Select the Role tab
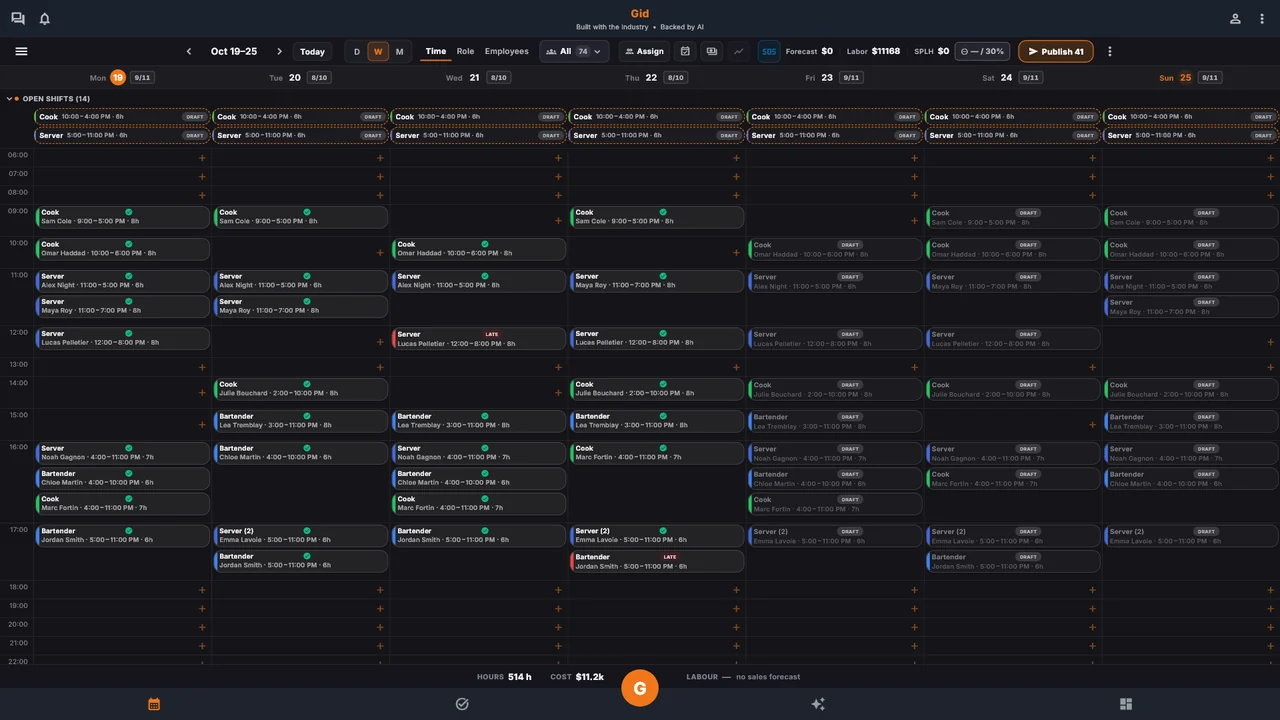The width and height of the screenshot is (1280, 720). [x=466, y=51]
